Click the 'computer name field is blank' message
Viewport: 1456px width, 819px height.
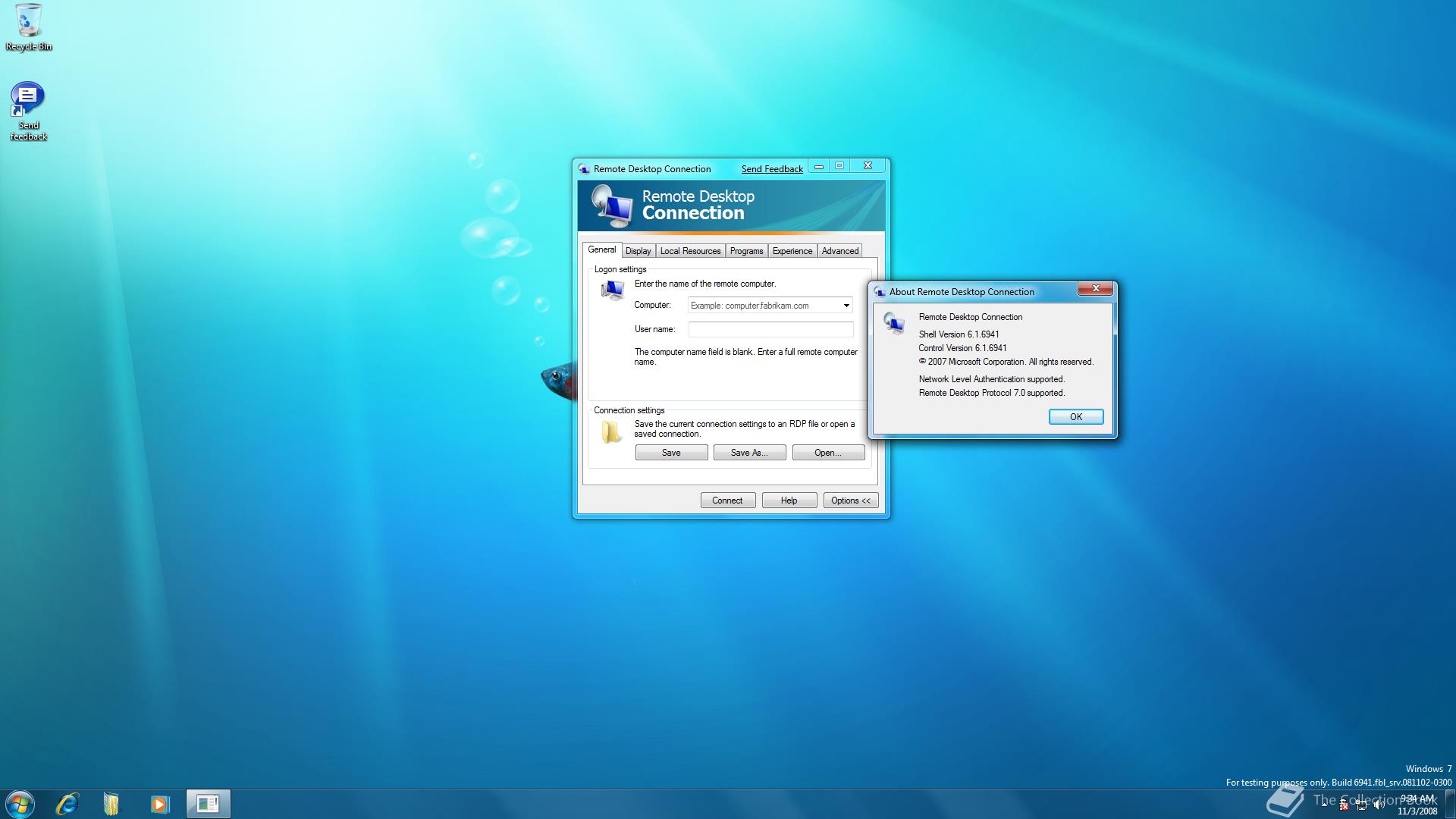pos(746,357)
